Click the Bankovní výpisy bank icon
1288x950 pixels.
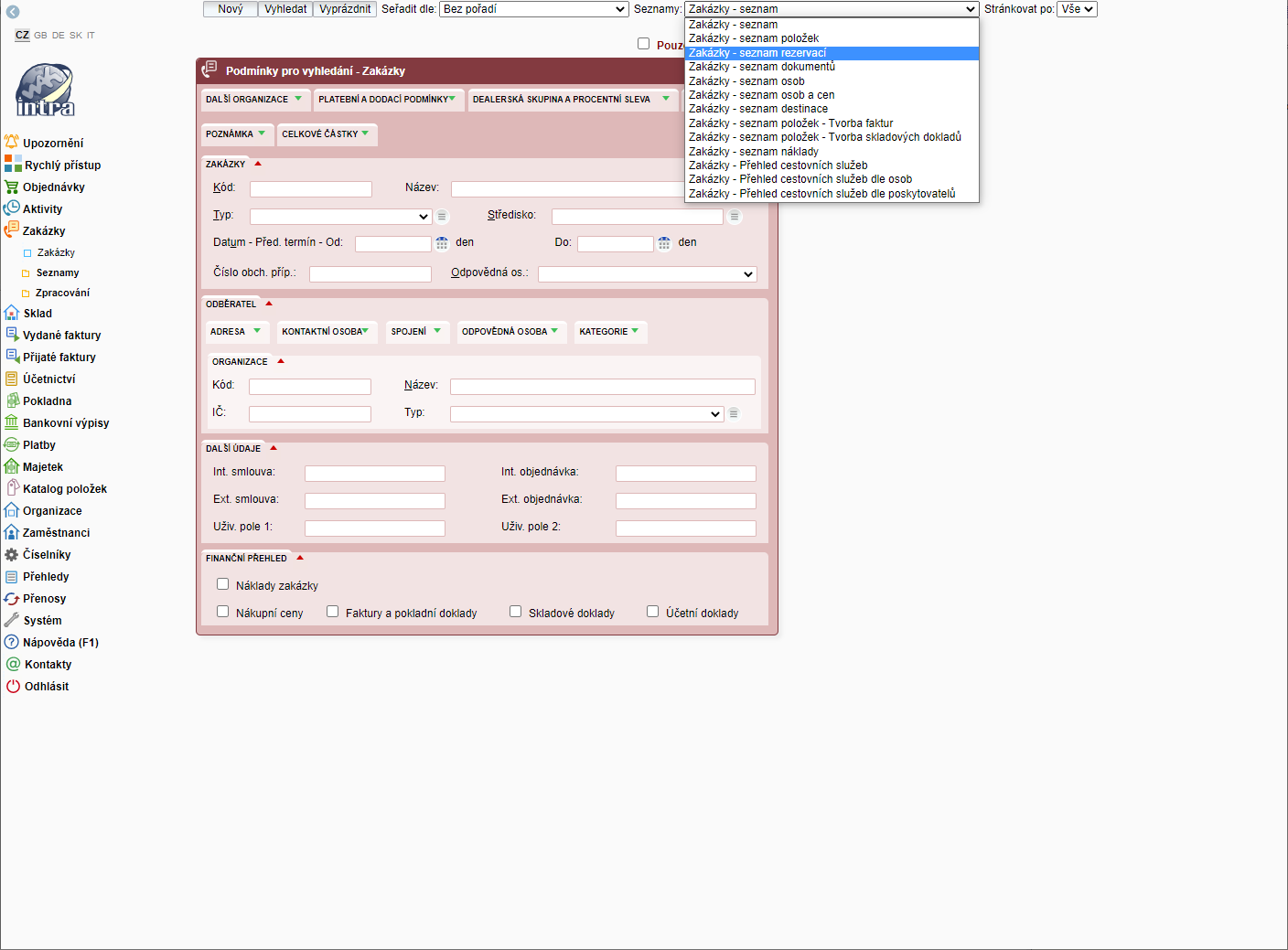point(12,422)
